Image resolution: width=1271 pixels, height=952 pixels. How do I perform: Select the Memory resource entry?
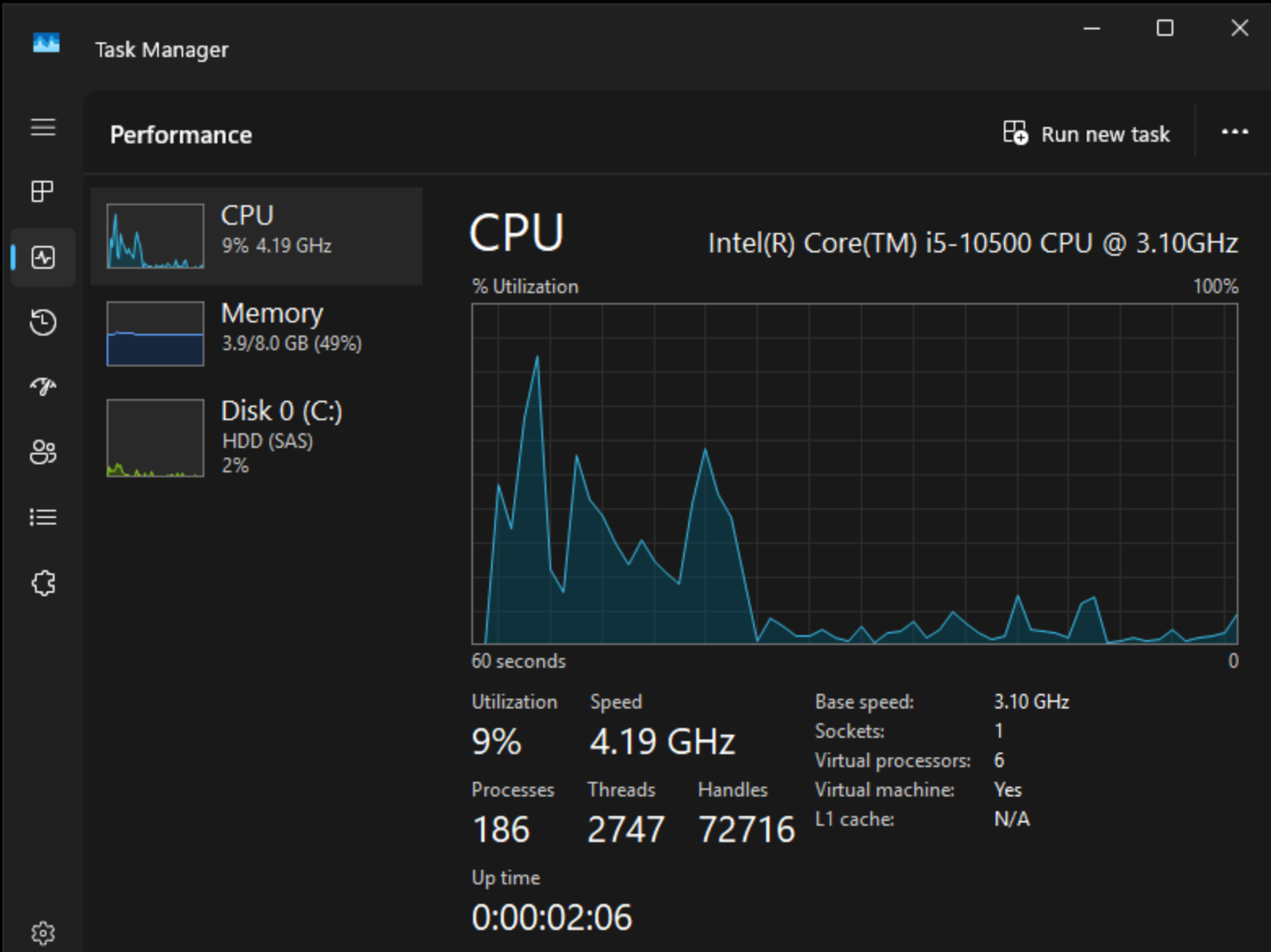[x=256, y=334]
